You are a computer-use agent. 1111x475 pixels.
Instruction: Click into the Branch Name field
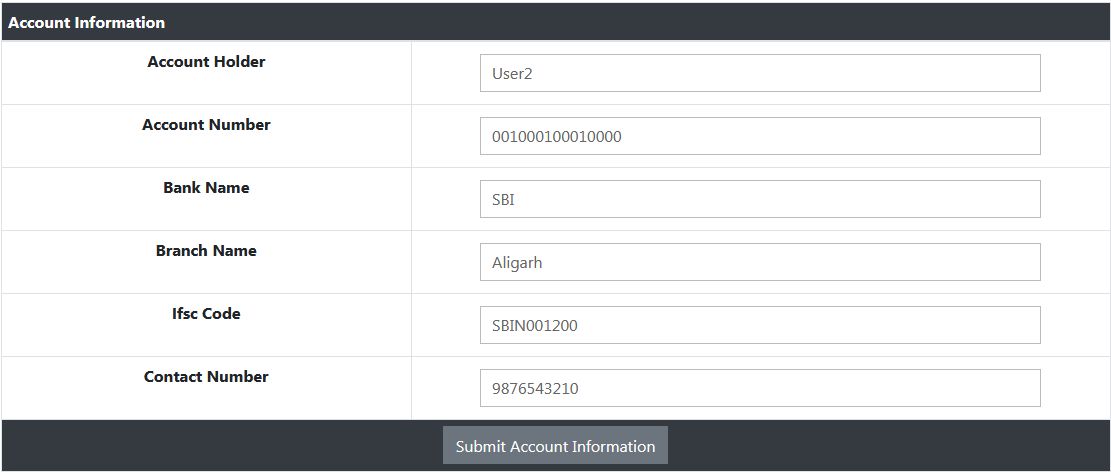760,262
